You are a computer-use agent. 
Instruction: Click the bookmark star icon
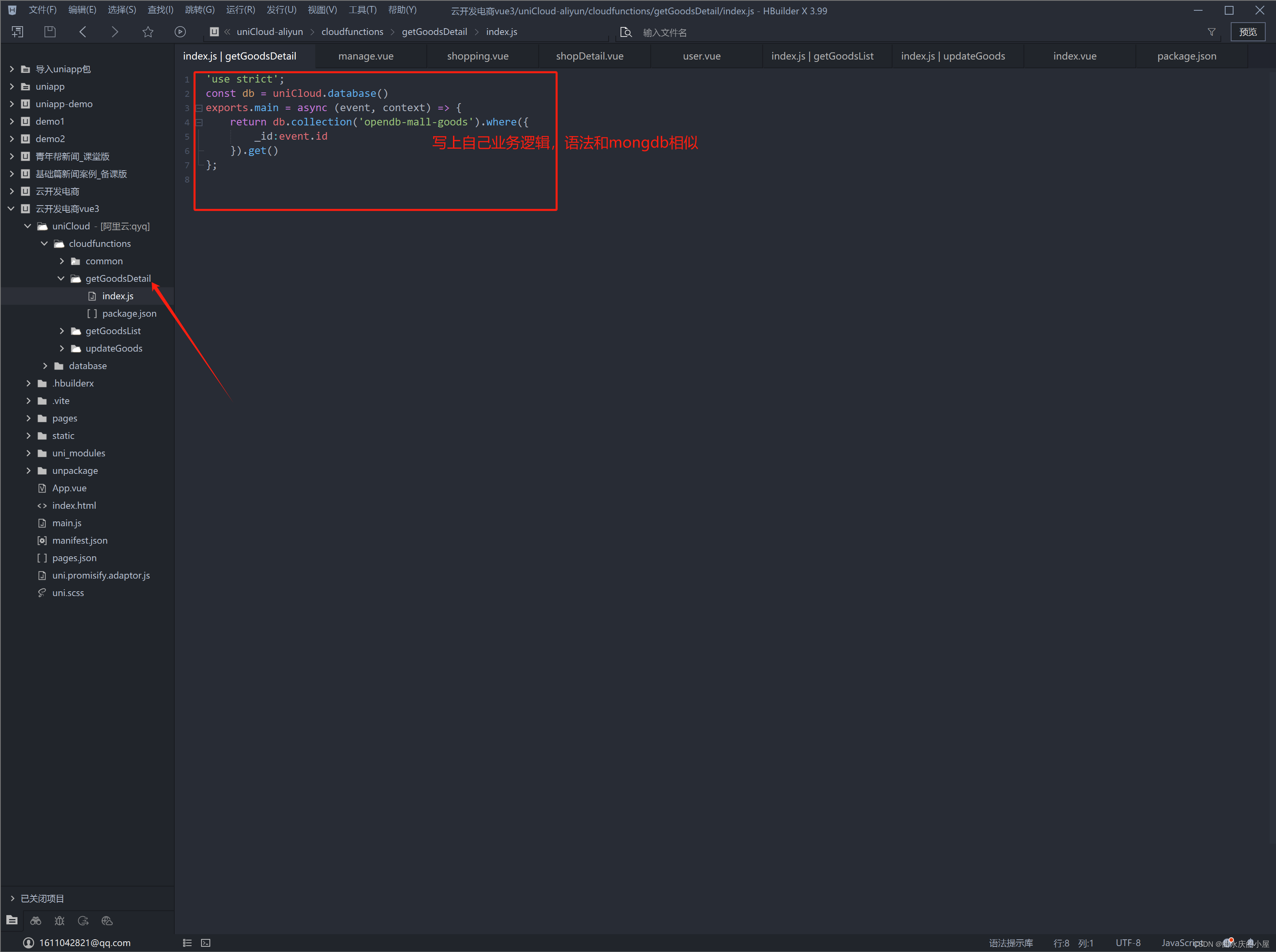[148, 32]
